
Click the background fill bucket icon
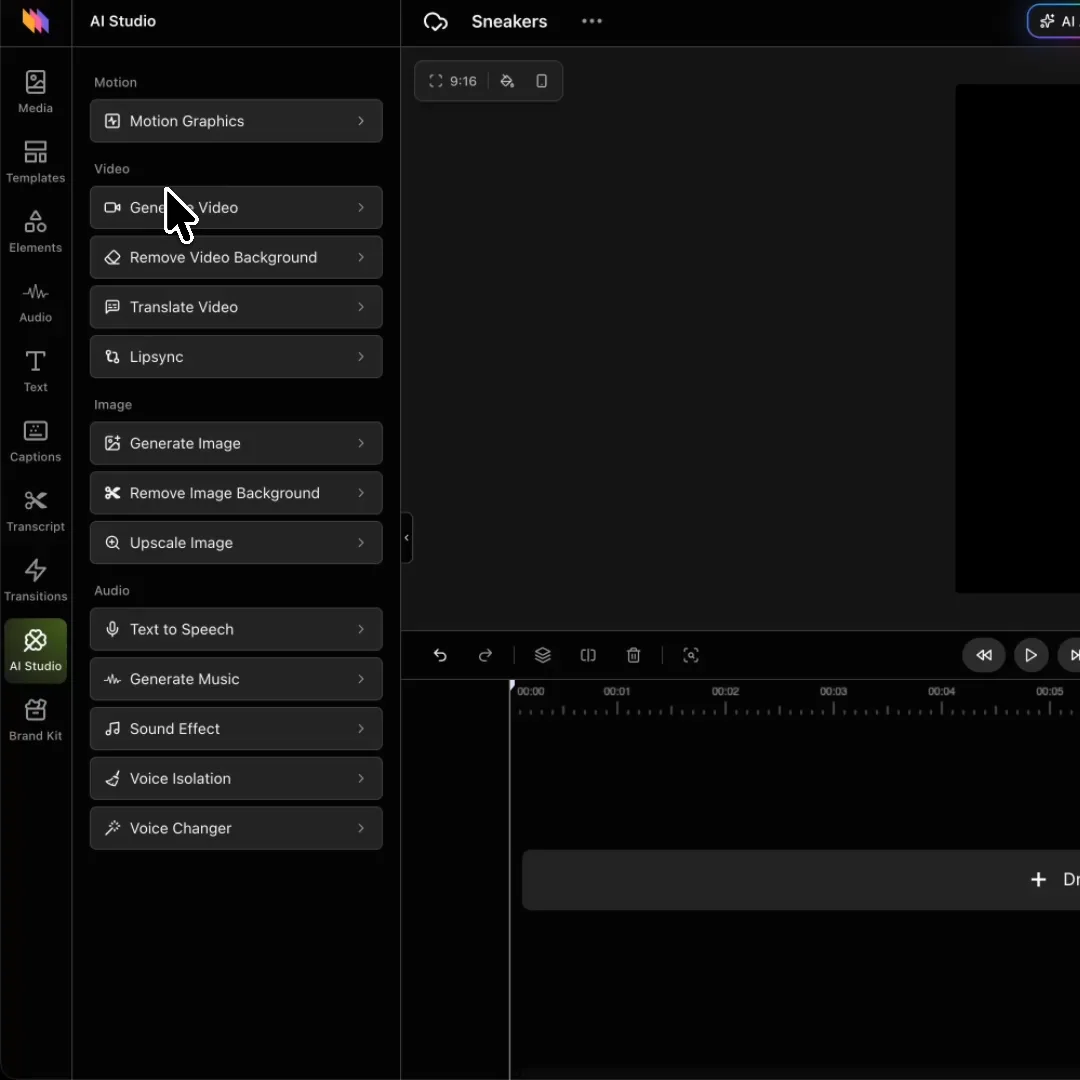click(507, 81)
